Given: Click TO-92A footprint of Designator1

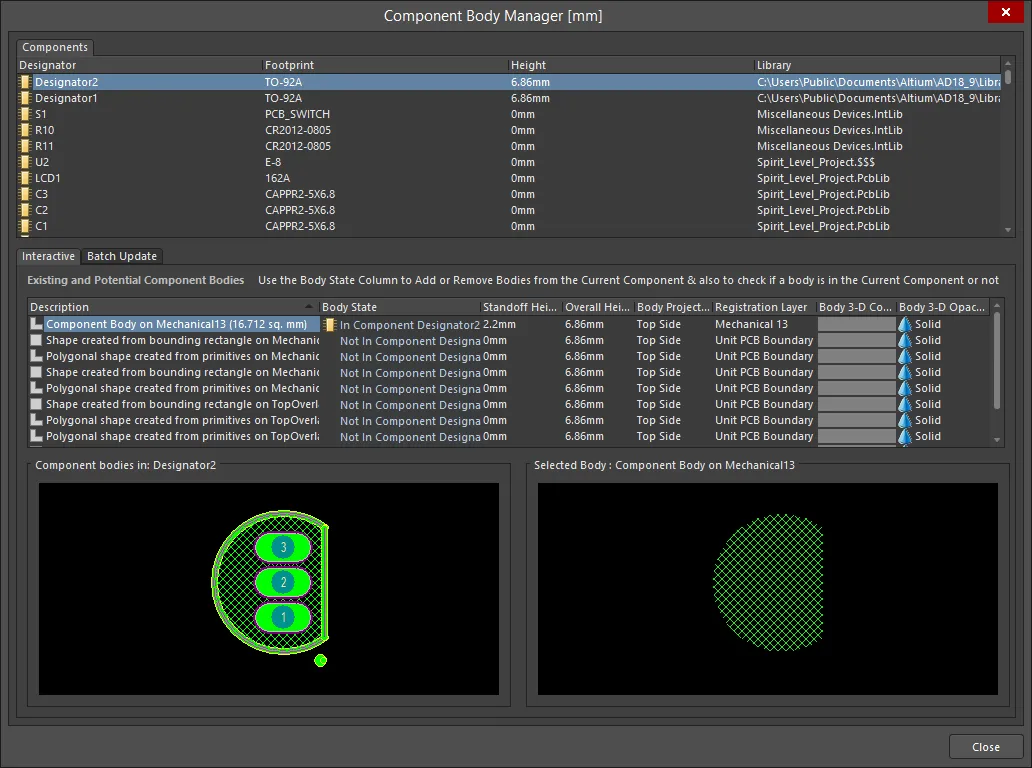Looking at the screenshot, I should [x=284, y=98].
